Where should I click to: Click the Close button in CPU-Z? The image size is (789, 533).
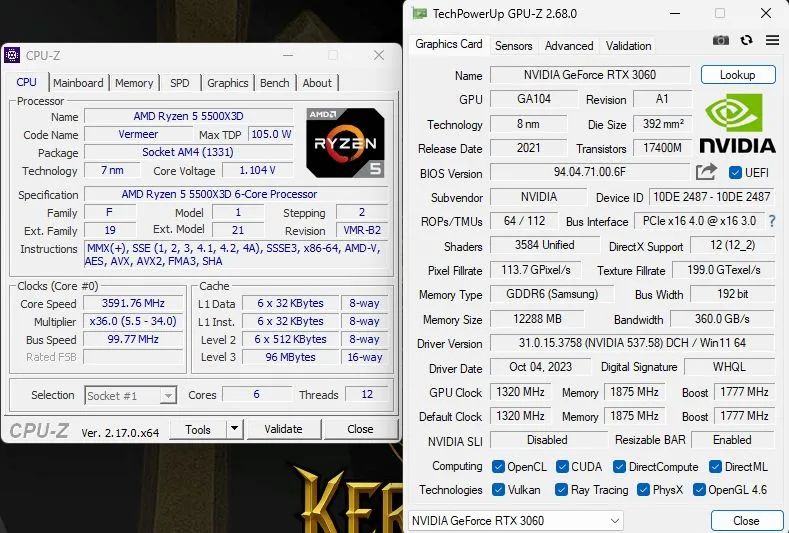(360, 429)
